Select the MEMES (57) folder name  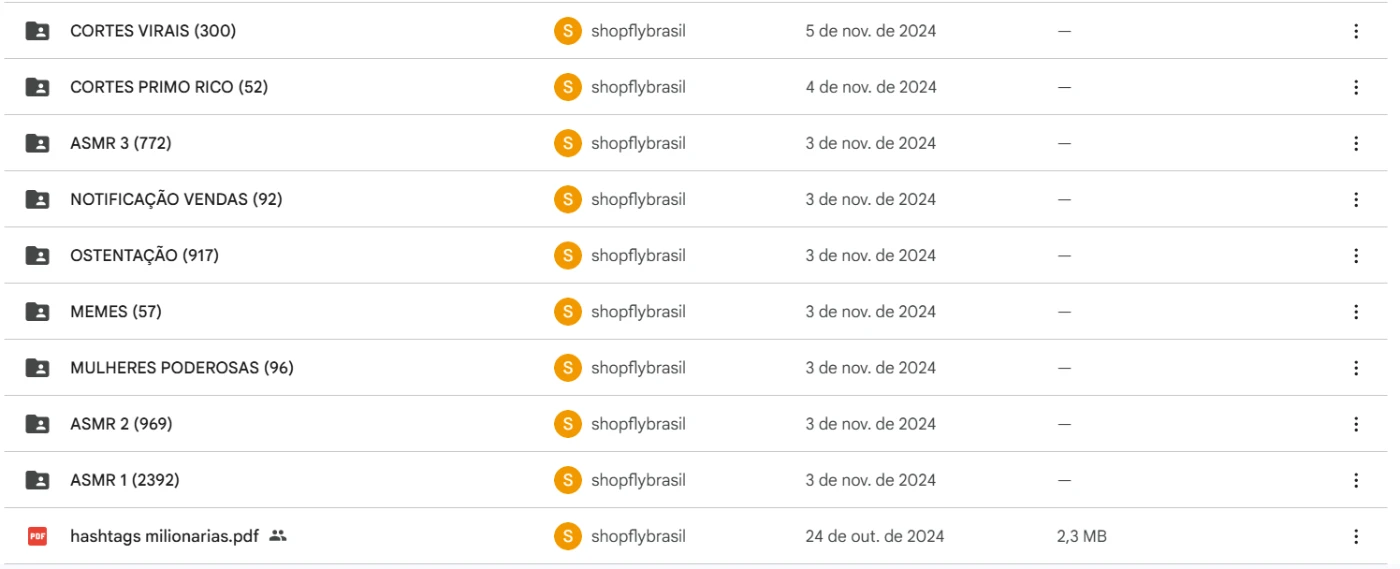click(x=116, y=311)
